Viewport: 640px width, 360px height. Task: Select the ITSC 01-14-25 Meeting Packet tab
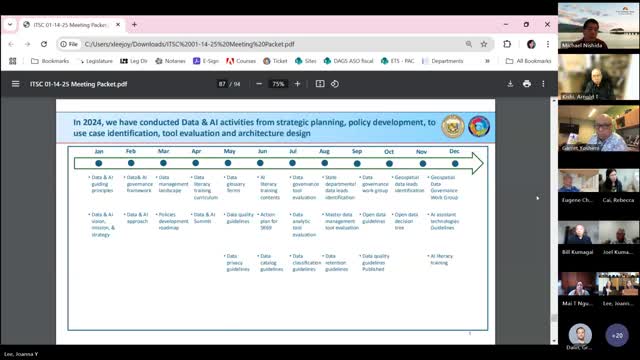point(72,25)
